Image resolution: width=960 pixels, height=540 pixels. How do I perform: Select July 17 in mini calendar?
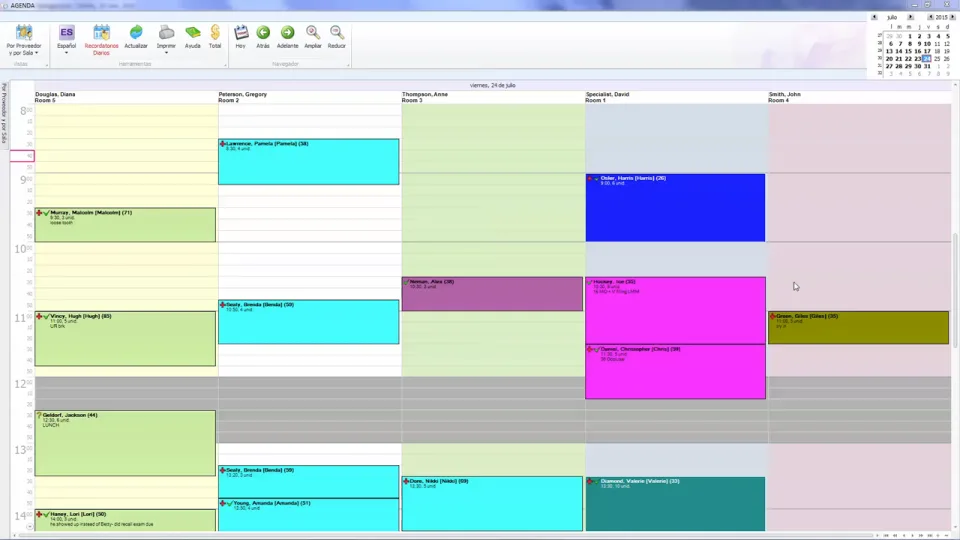point(927,51)
